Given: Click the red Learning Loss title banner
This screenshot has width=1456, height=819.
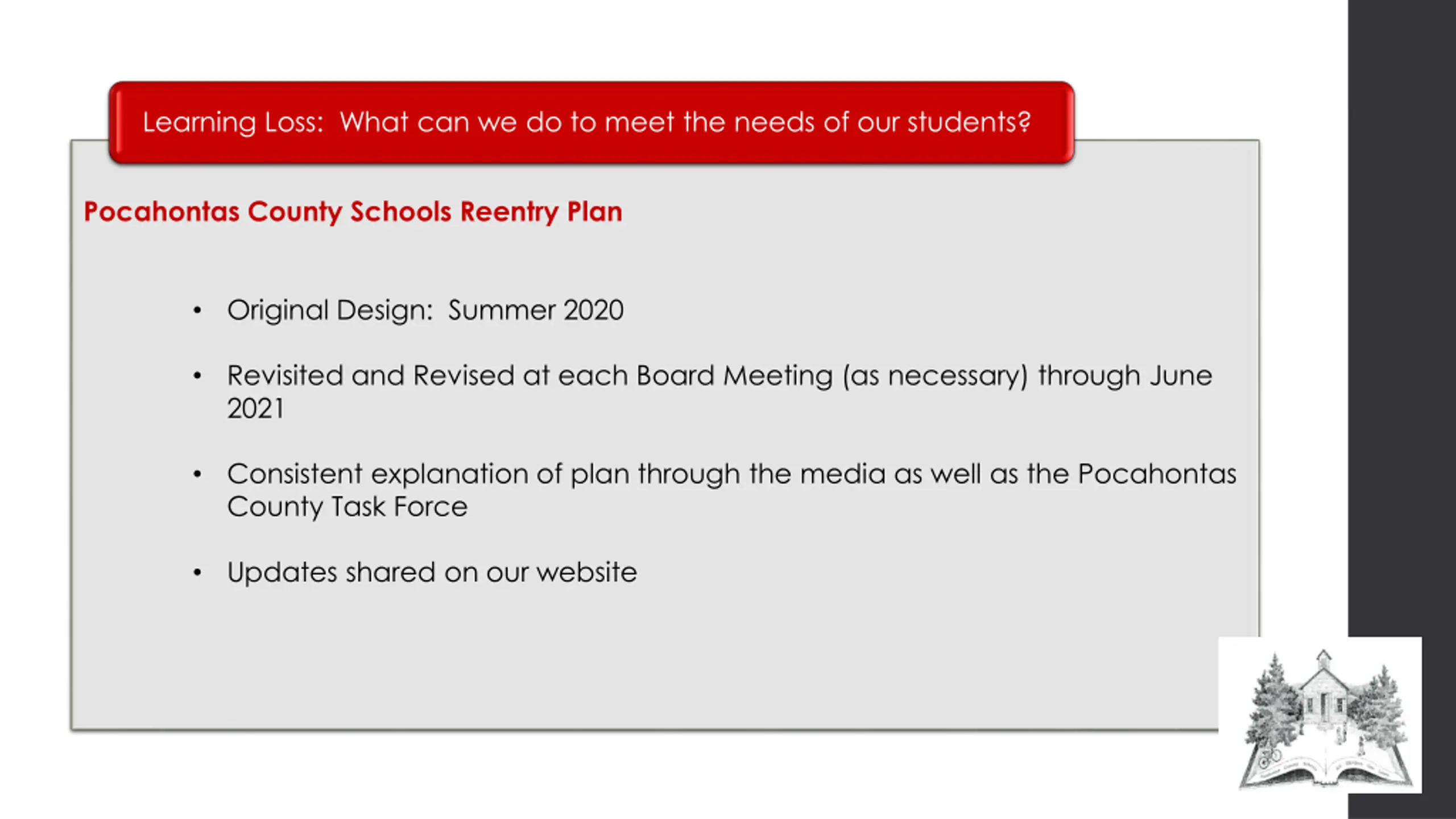Looking at the screenshot, I should tap(591, 123).
